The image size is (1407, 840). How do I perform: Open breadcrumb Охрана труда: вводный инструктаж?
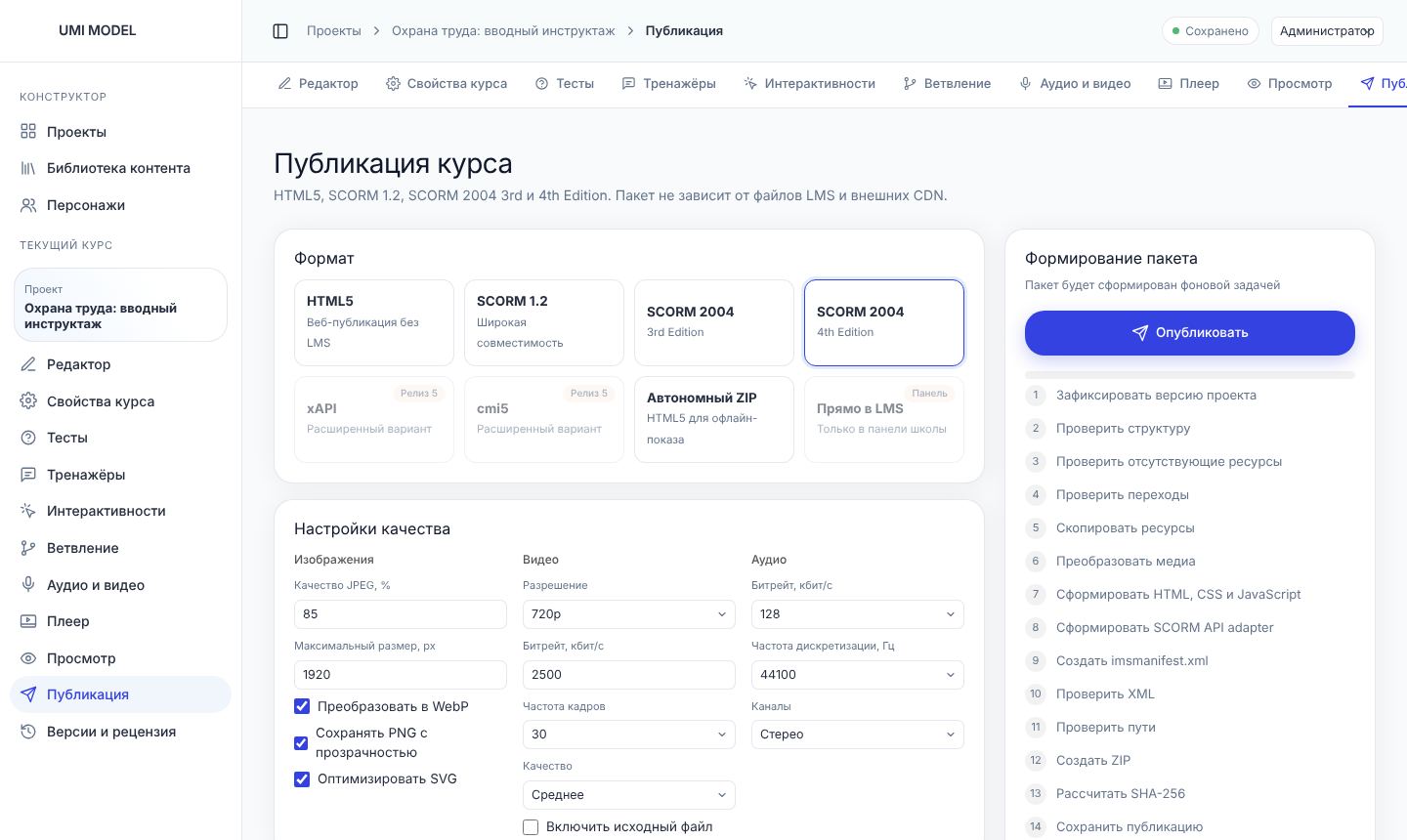point(503,31)
